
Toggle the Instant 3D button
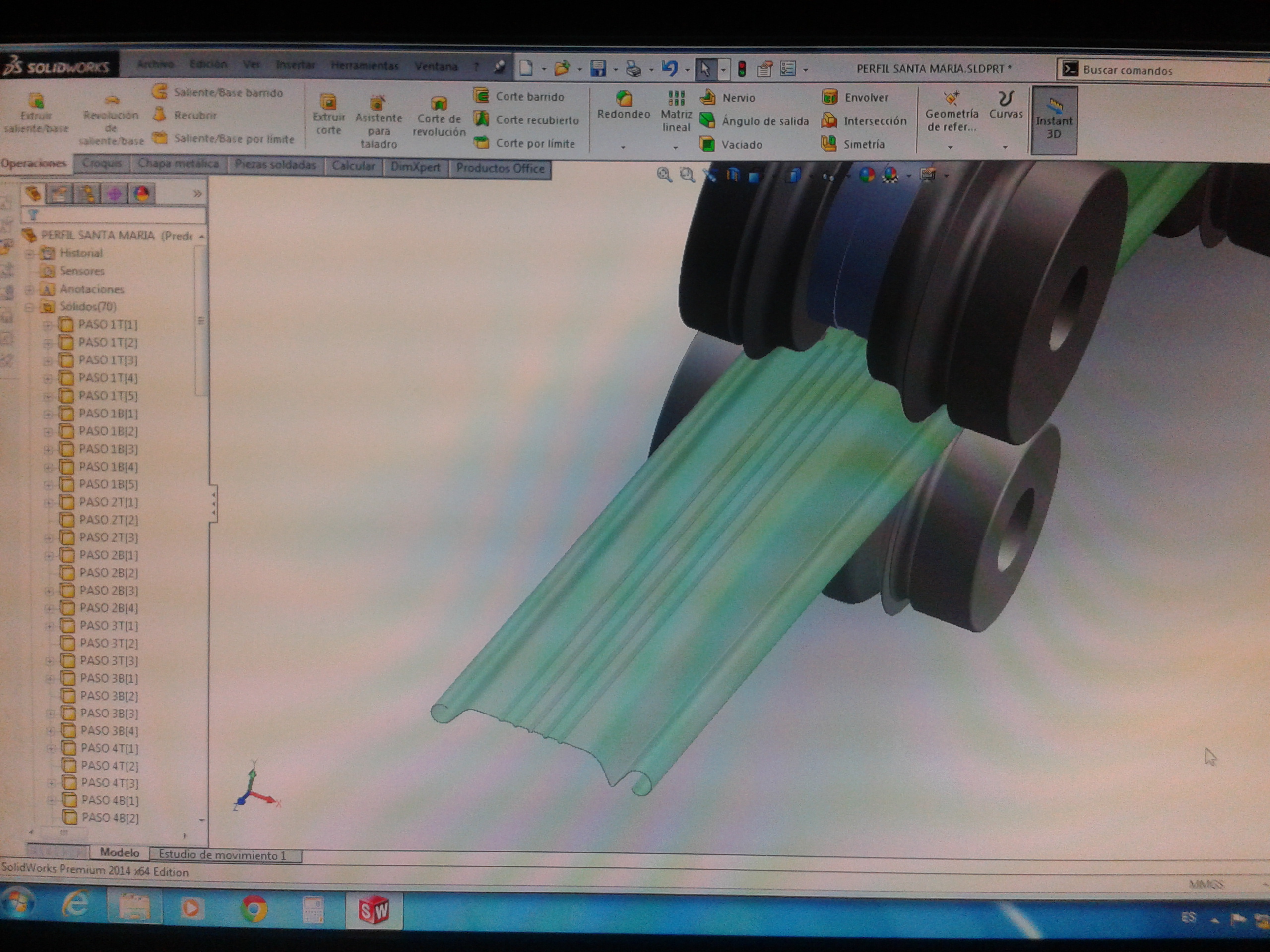click(x=1054, y=120)
